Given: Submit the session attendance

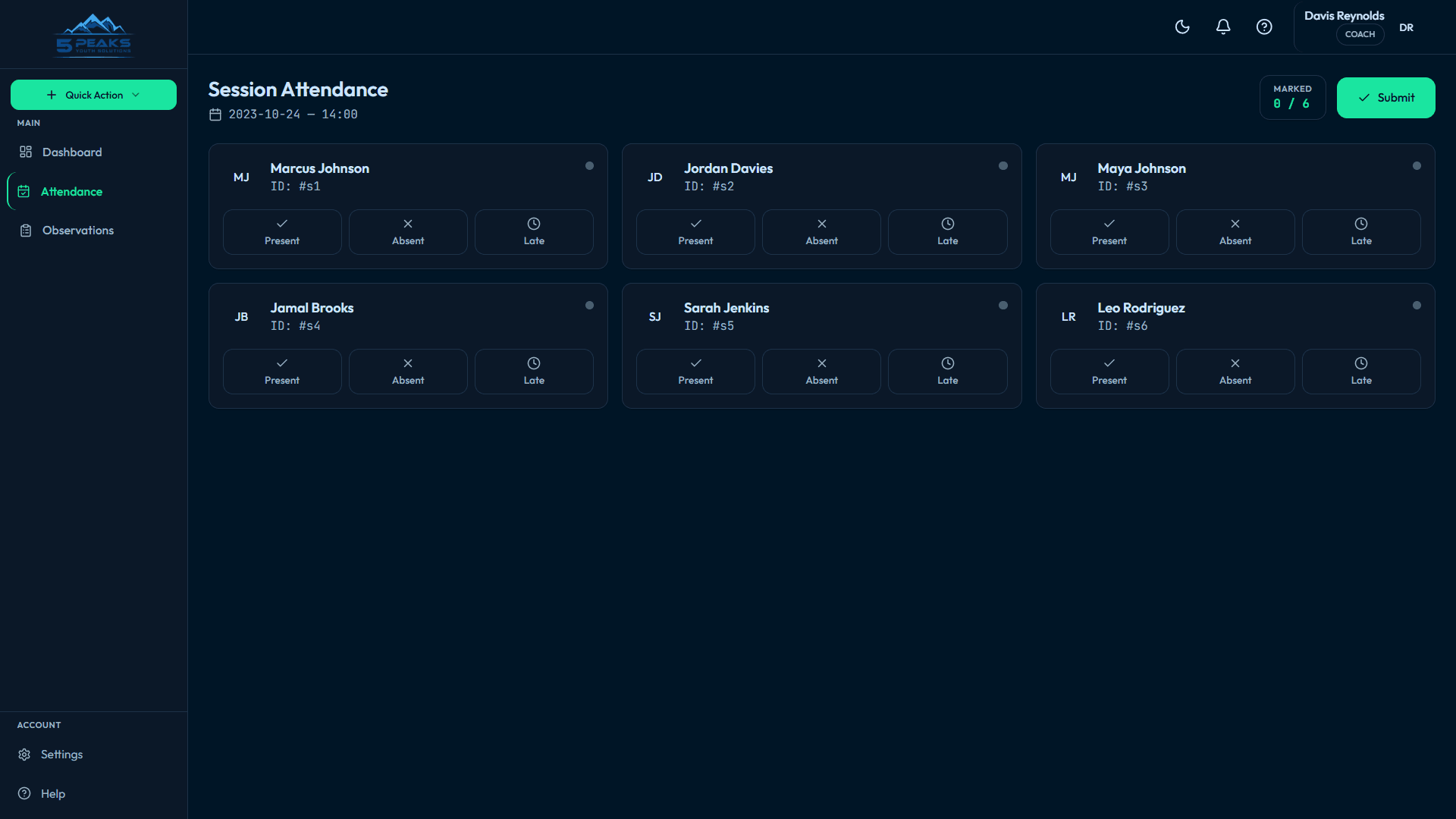Looking at the screenshot, I should pos(1385,98).
